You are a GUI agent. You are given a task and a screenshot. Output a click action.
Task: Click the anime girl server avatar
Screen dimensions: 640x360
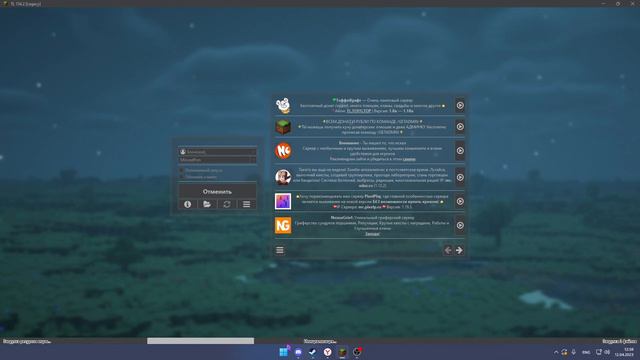pos(283,178)
